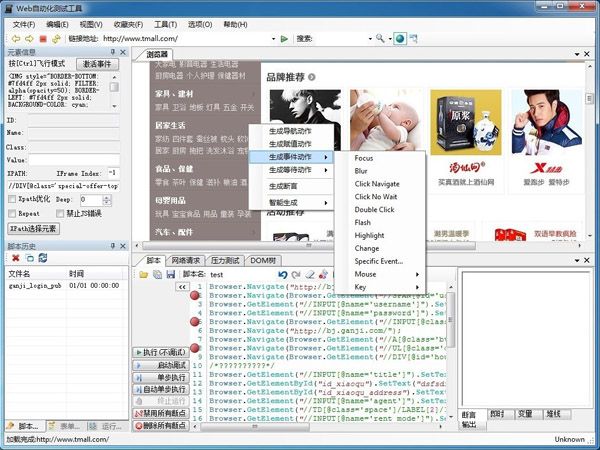Run script with 执行(不调试) button

161,352
